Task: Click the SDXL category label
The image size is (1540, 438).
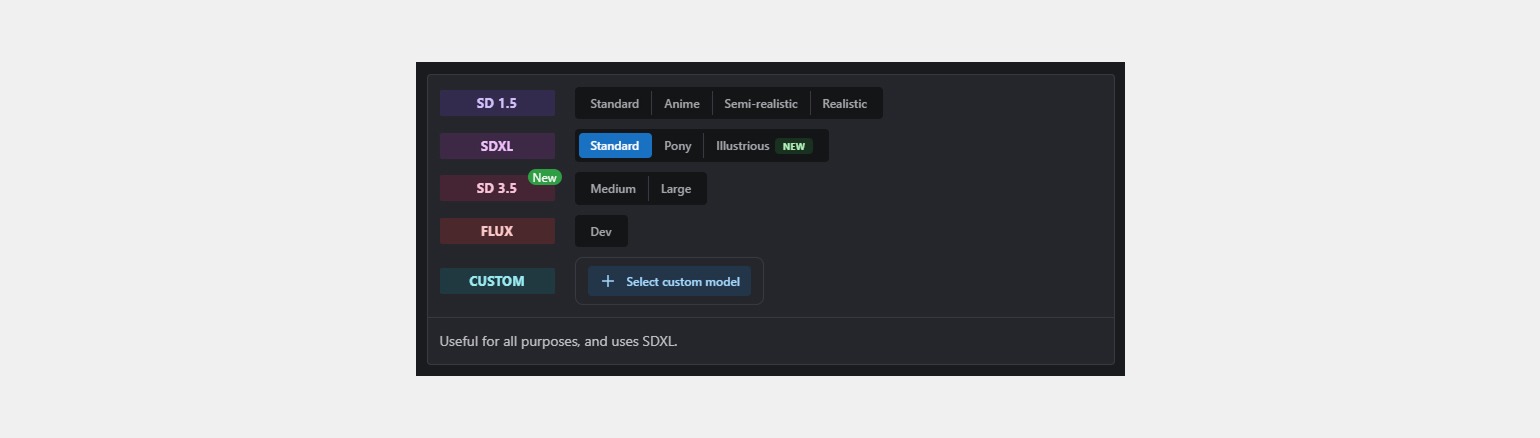Action: click(497, 146)
